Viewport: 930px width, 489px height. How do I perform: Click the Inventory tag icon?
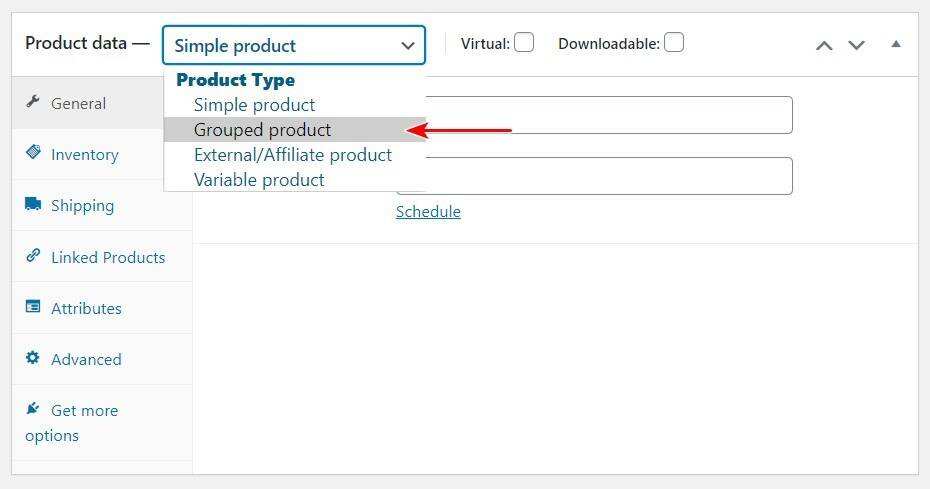[33, 153]
